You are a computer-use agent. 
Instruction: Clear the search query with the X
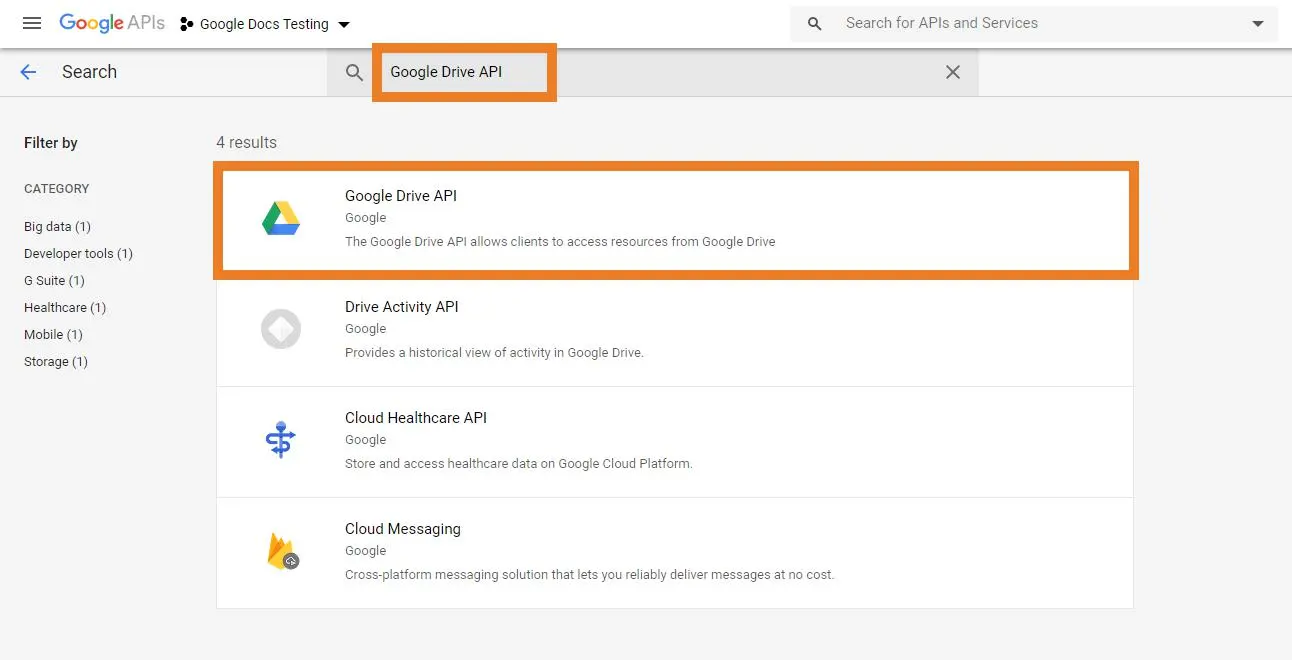[x=953, y=72]
